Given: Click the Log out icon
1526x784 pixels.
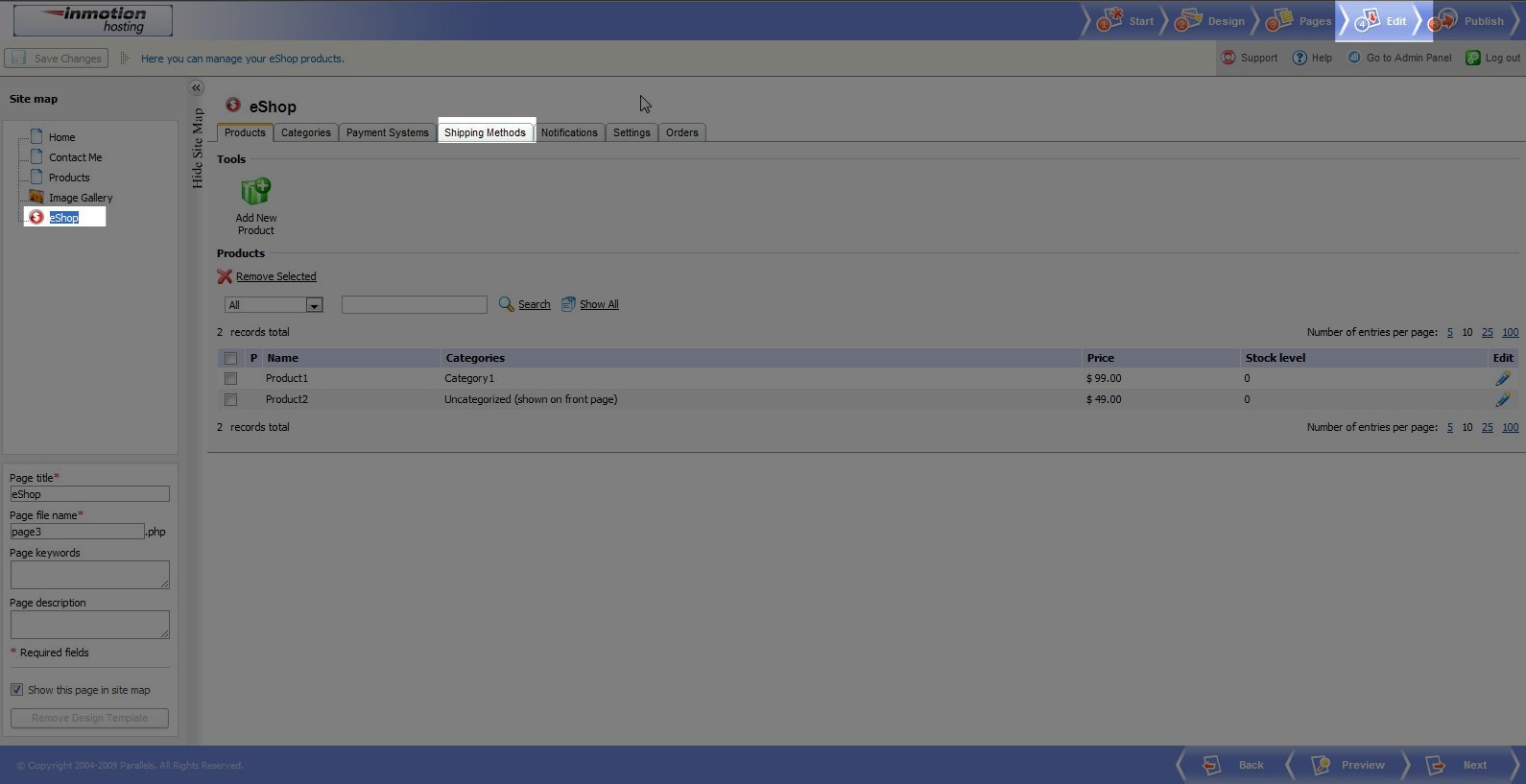Looking at the screenshot, I should [x=1473, y=58].
